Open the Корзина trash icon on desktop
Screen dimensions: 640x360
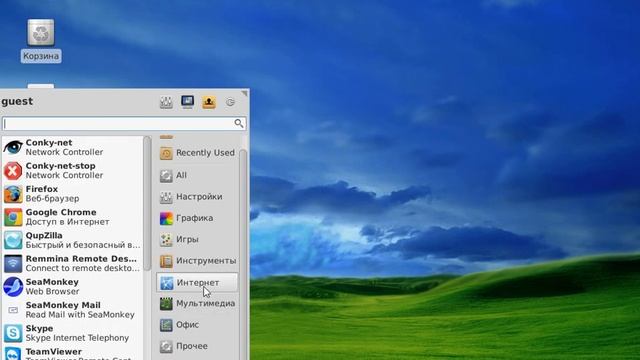click(41, 33)
